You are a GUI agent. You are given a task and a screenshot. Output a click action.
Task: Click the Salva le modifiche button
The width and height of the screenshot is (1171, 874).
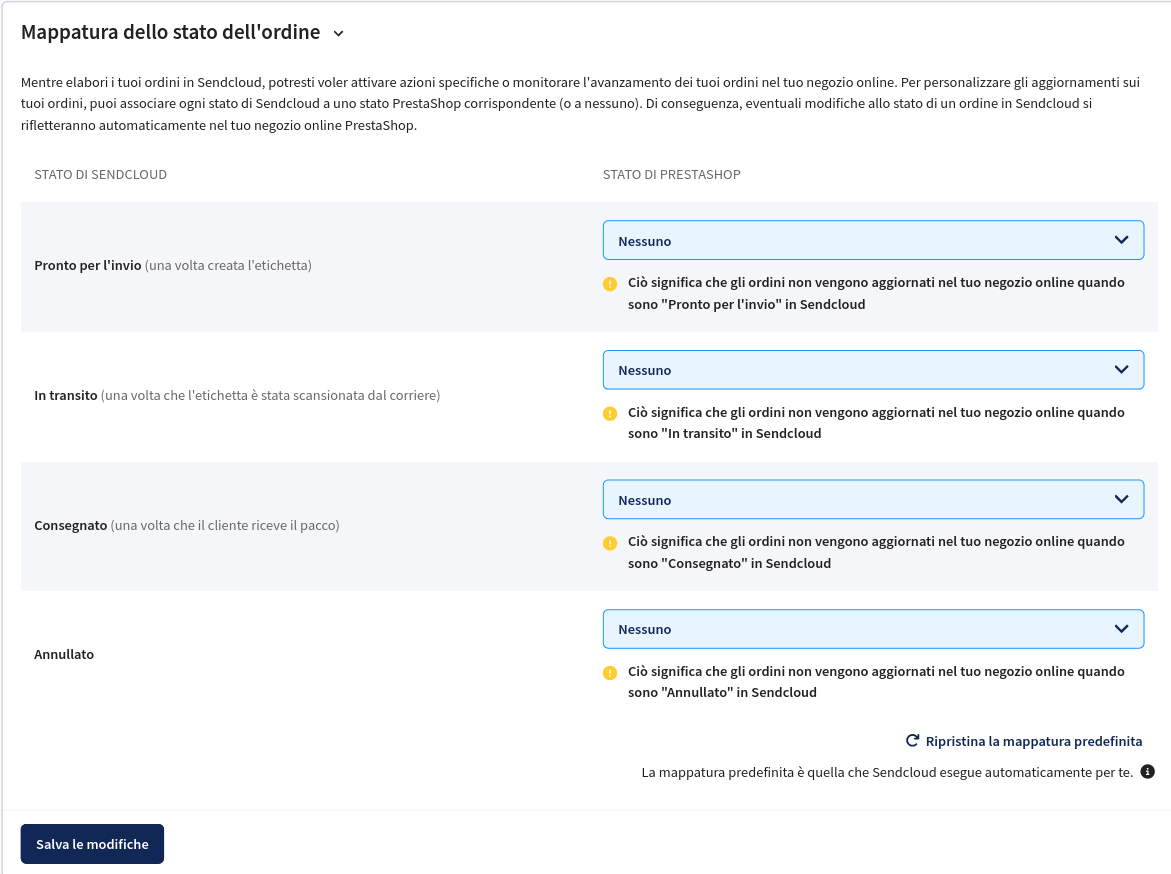pyautogui.click(x=93, y=844)
